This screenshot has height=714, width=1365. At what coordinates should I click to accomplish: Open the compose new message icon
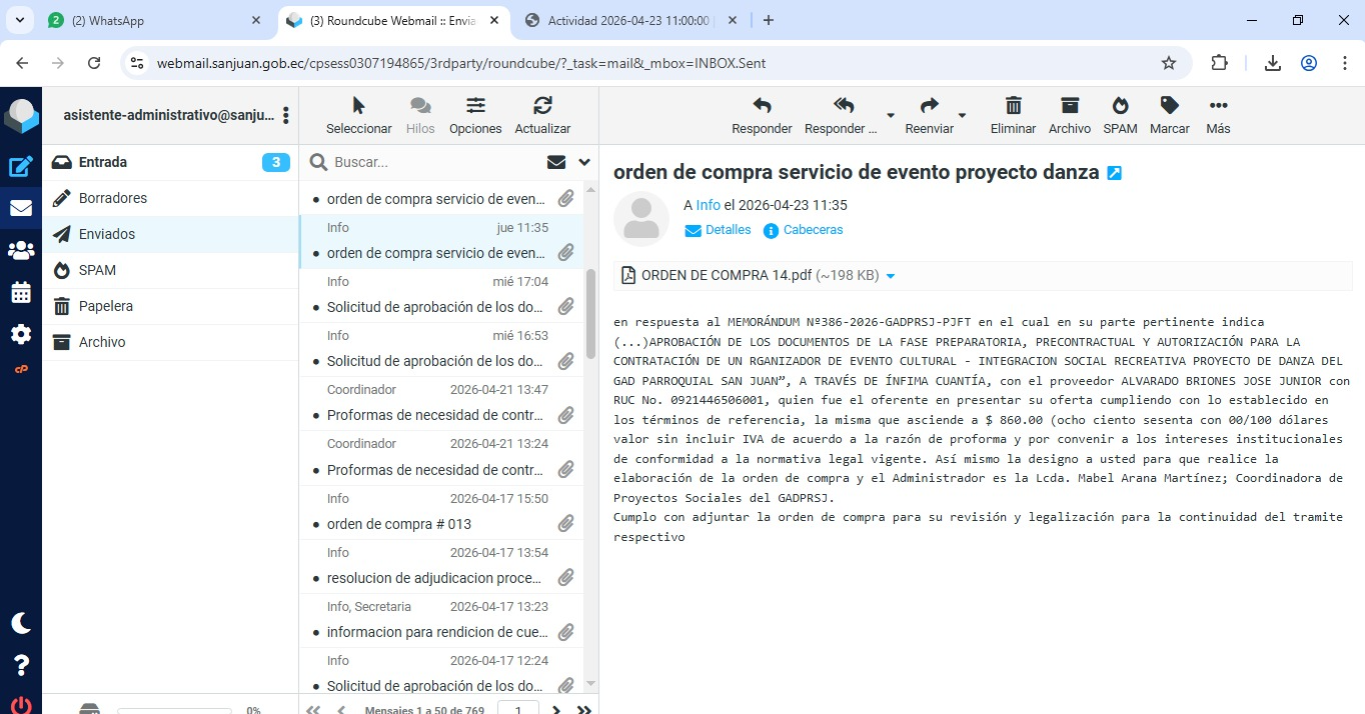(20, 167)
